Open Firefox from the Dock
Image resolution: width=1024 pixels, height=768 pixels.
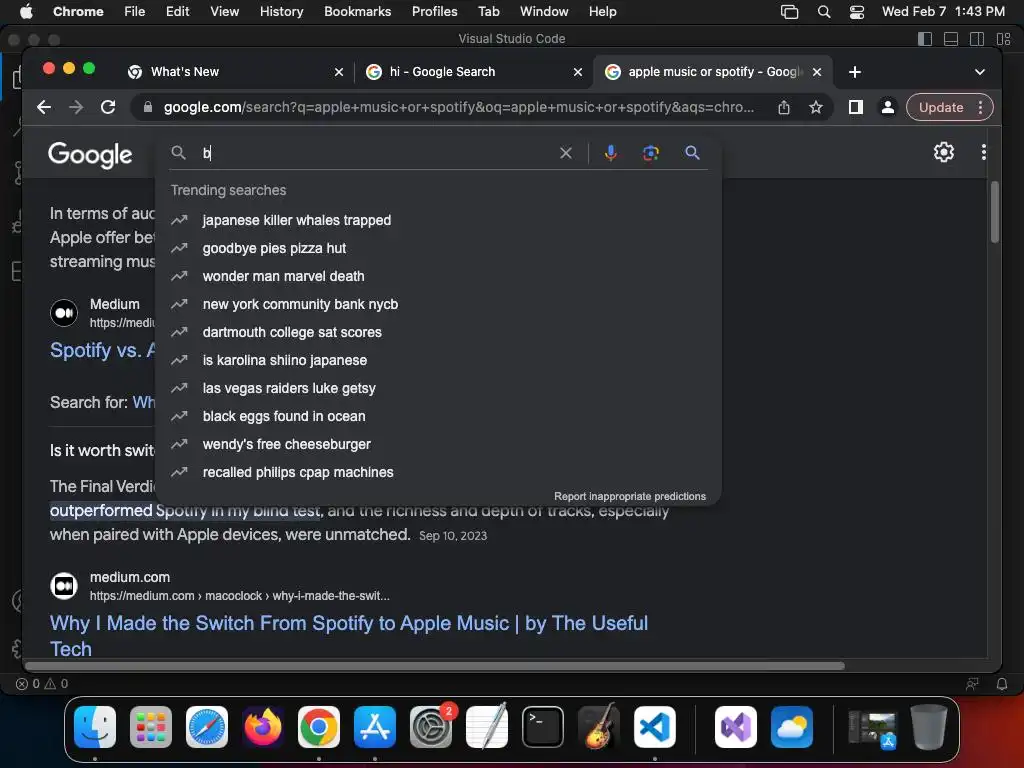click(263, 727)
